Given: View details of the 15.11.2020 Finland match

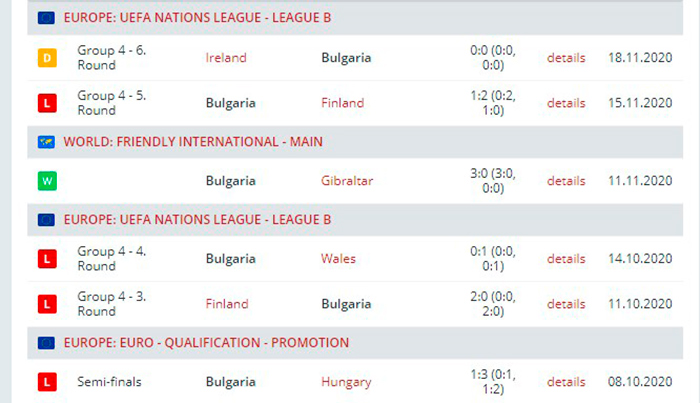Looking at the screenshot, I should click(x=566, y=103).
